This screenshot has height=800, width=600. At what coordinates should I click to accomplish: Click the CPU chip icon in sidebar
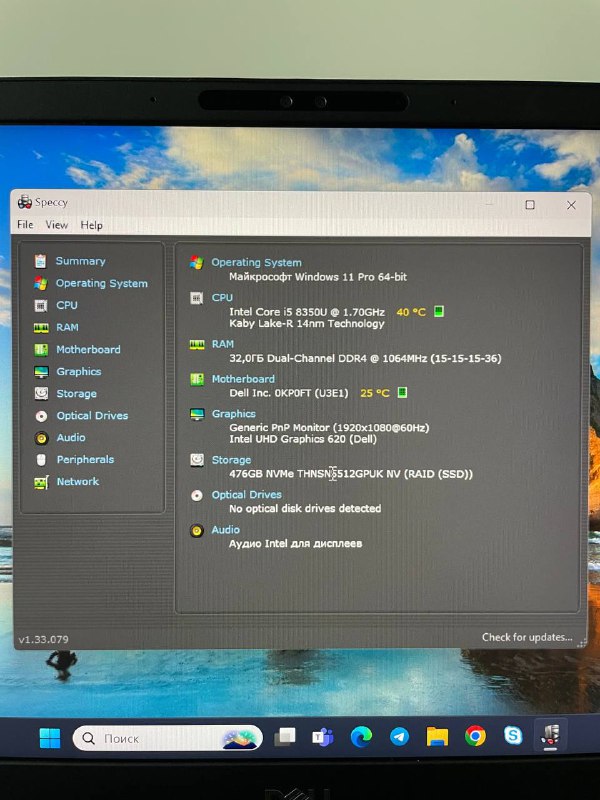tap(41, 305)
